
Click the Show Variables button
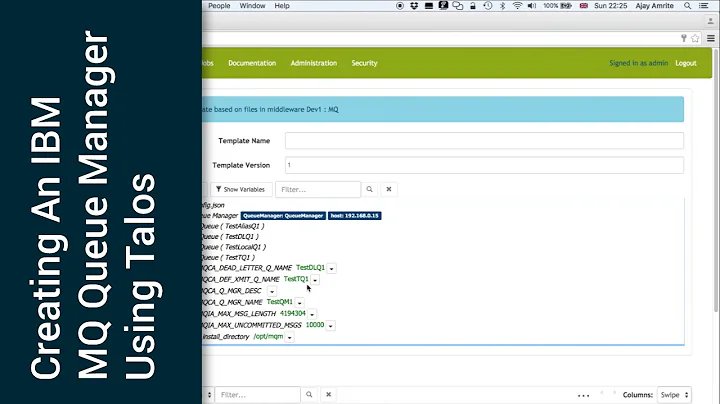(x=241, y=189)
